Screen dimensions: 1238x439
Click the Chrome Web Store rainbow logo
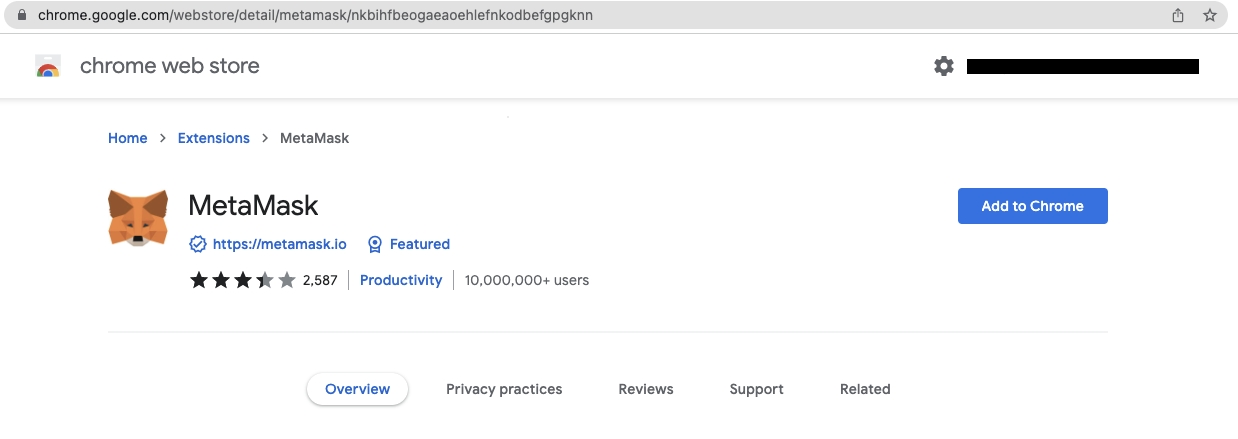tap(48, 67)
